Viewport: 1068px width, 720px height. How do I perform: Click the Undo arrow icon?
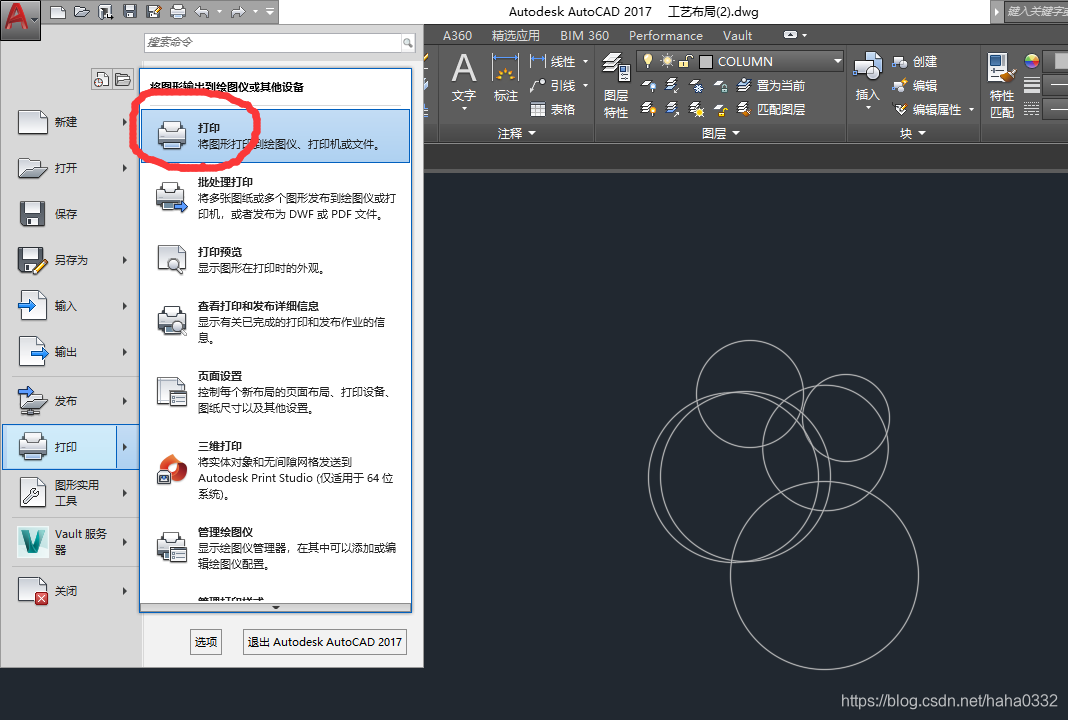[202, 12]
